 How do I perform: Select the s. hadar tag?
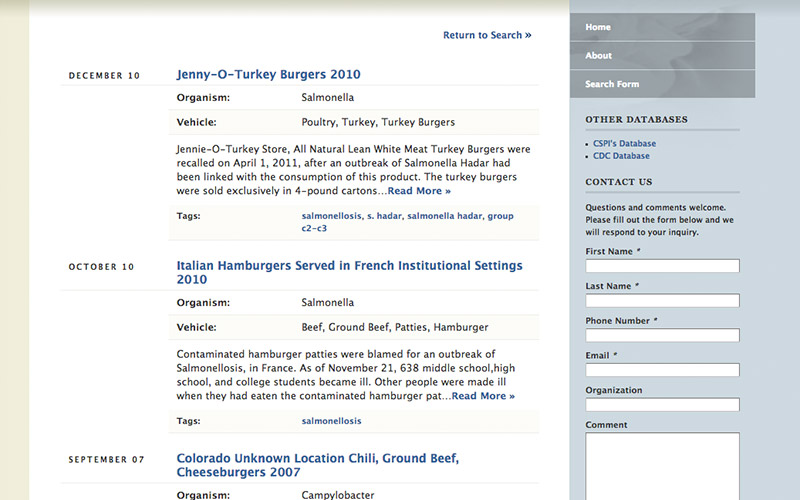pos(383,215)
